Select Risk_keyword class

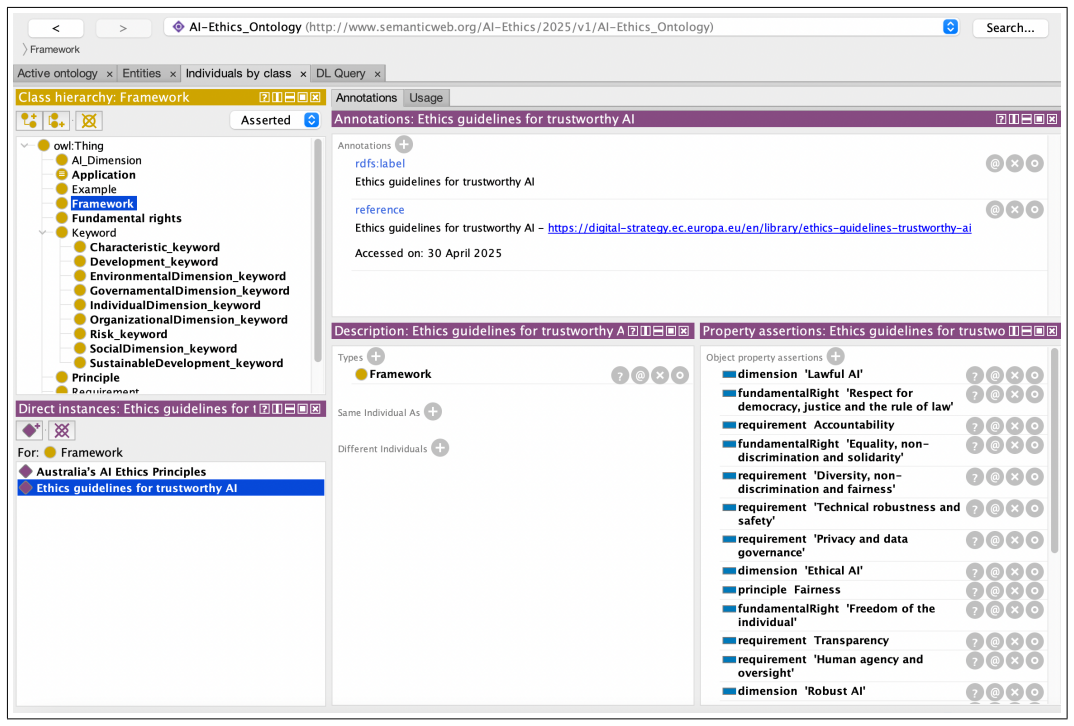click(x=129, y=334)
